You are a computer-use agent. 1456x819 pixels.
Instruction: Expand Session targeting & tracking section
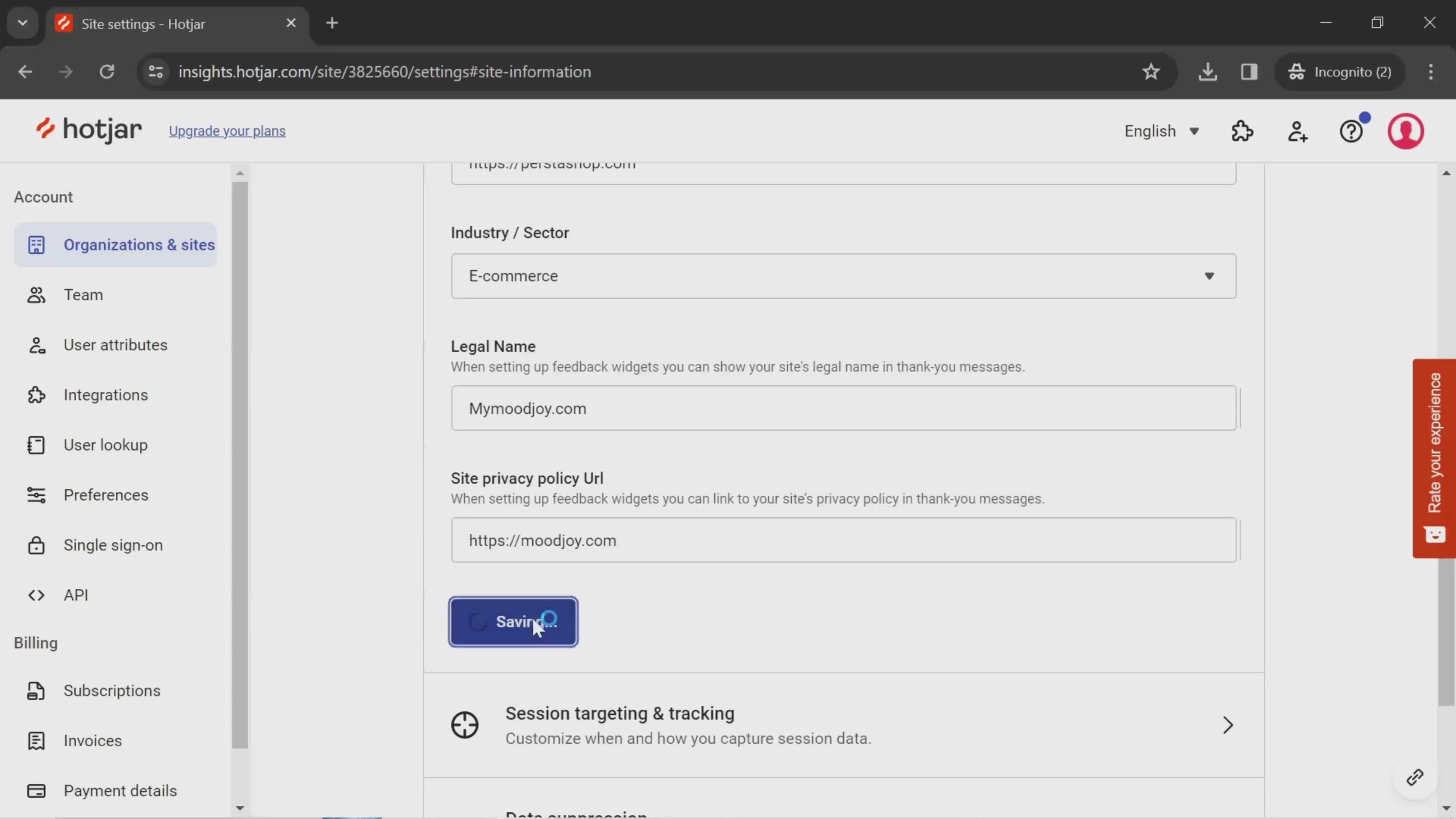pyautogui.click(x=843, y=725)
